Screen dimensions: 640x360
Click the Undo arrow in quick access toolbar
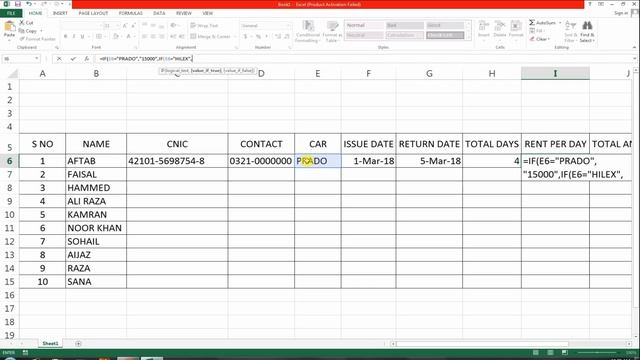tap(29, 4)
